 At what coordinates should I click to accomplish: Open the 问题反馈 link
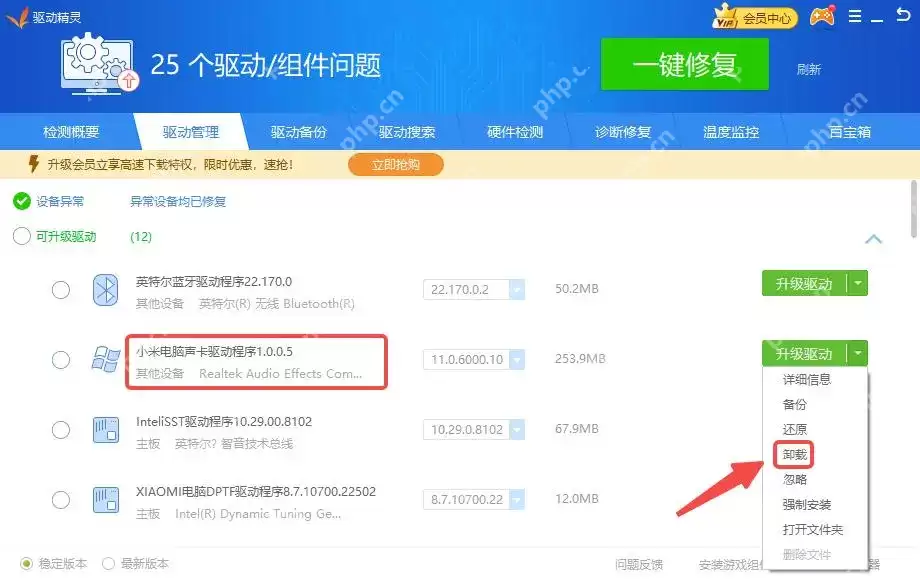click(639, 564)
